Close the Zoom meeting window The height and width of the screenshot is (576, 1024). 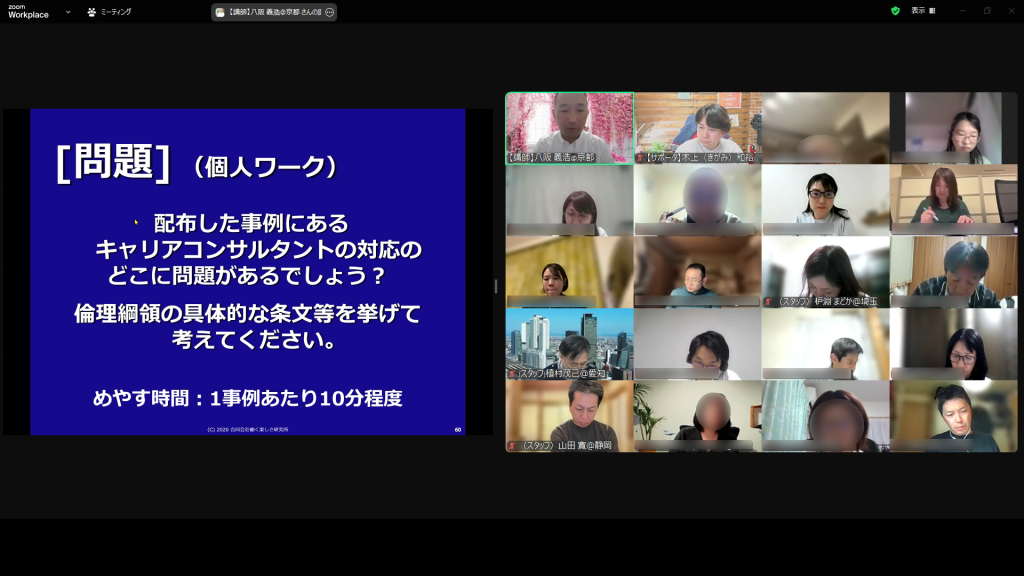click(x=1011, y=11)
